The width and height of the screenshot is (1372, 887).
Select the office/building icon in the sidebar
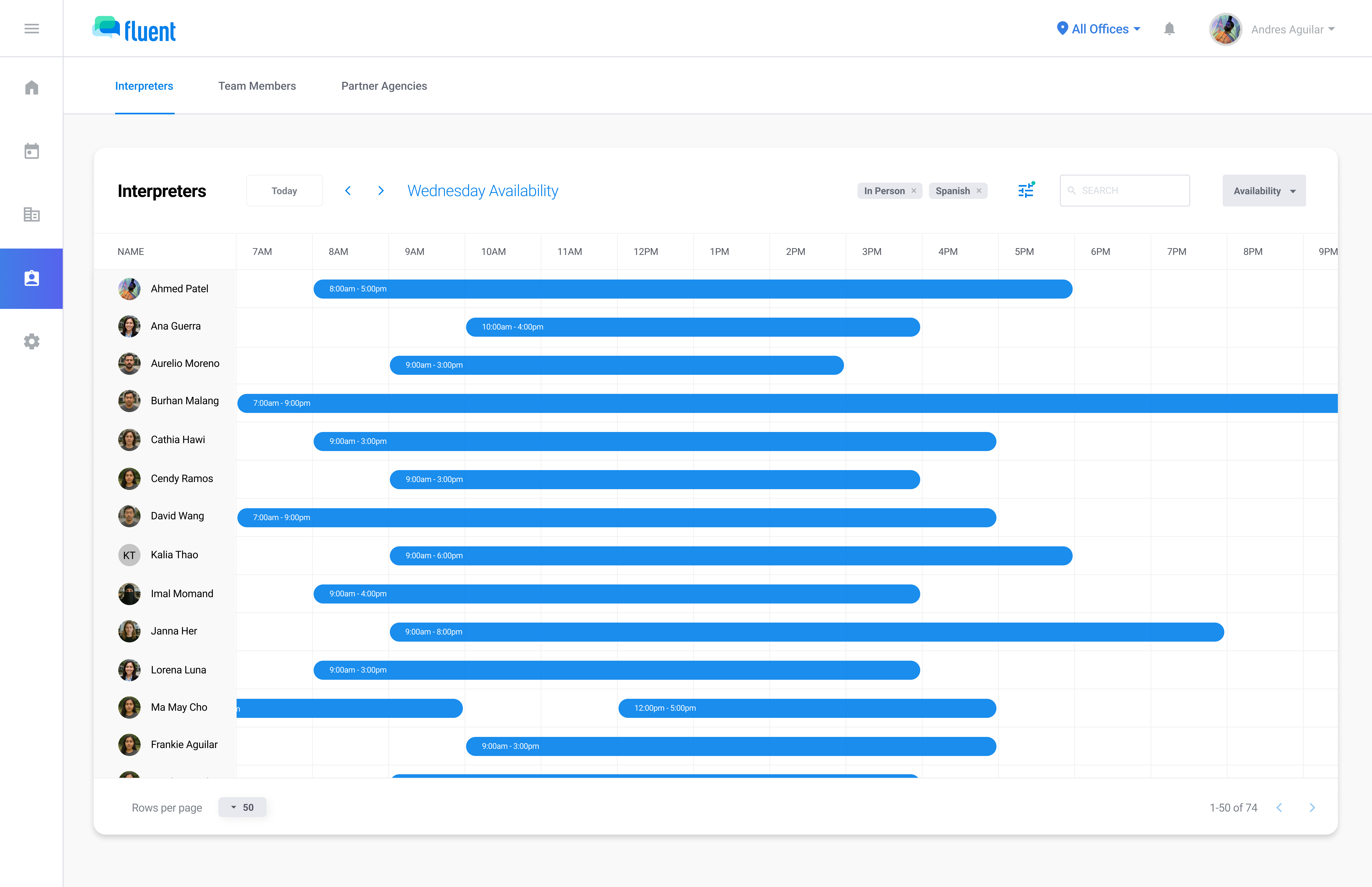coord(32,214)
